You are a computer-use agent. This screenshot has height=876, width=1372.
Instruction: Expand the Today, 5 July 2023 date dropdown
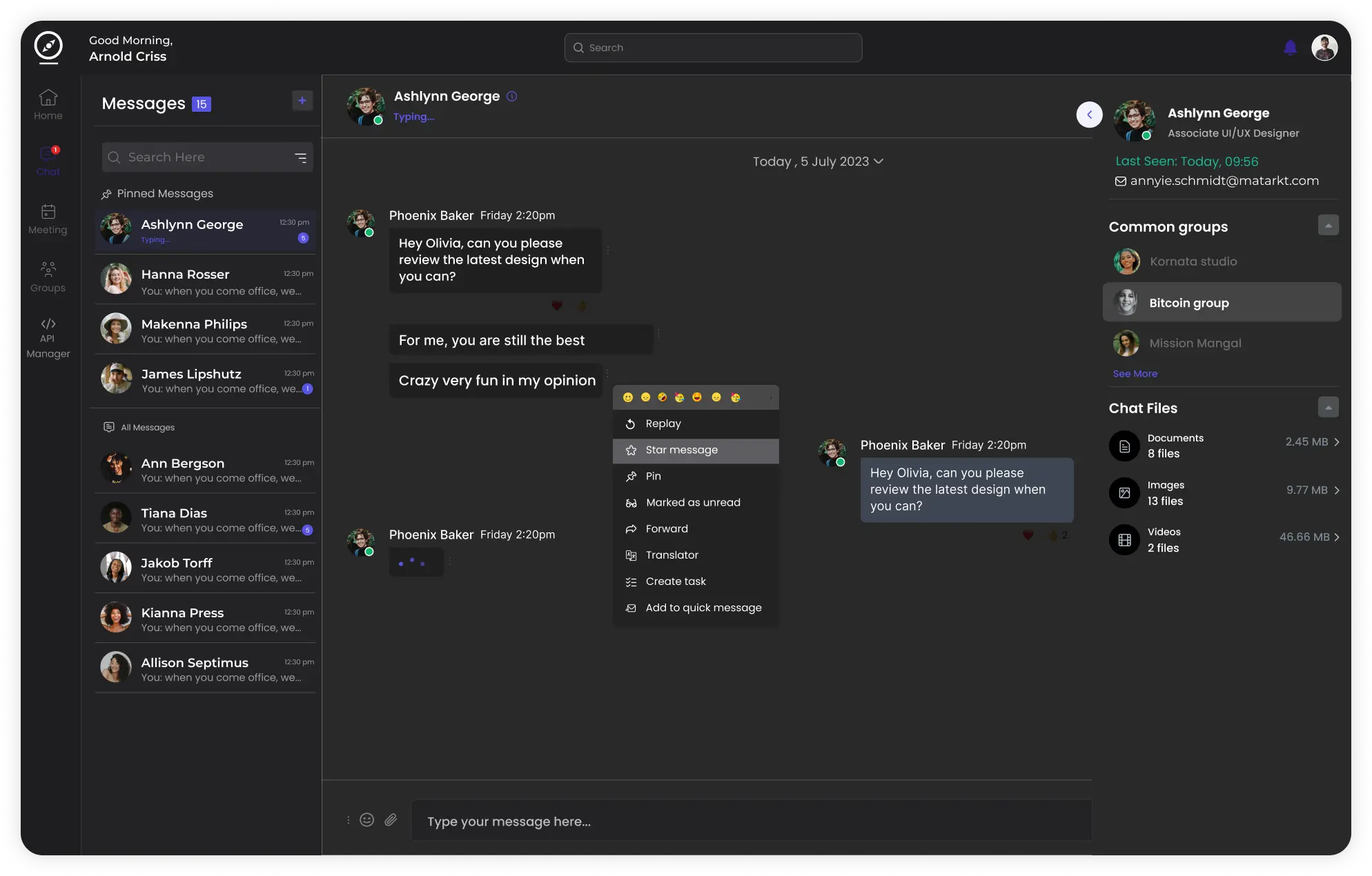click(x=818, y=161)
